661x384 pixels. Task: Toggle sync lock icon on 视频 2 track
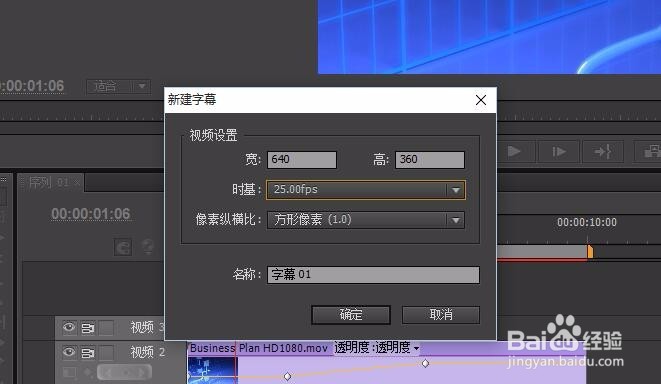coord(88,353)
